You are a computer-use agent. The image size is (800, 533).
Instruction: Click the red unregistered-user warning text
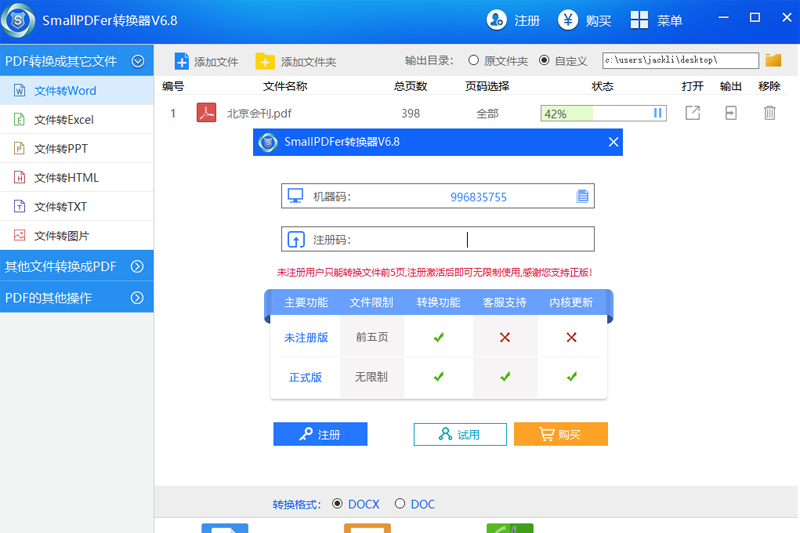pyautogui.click(x=435, y=273)
